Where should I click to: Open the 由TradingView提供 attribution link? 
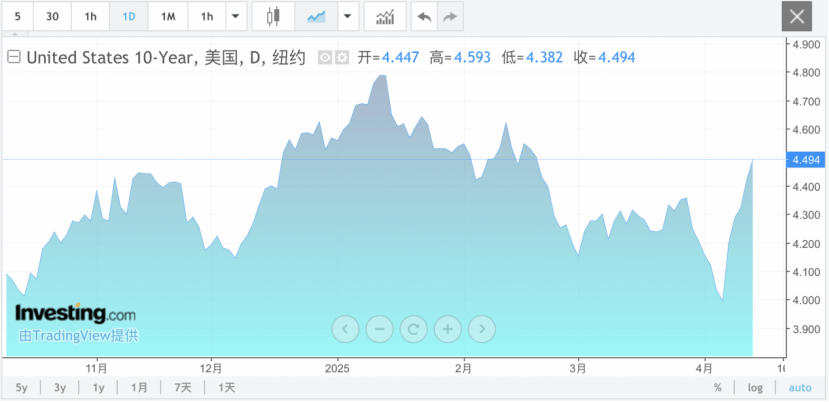tap(79, 335)
